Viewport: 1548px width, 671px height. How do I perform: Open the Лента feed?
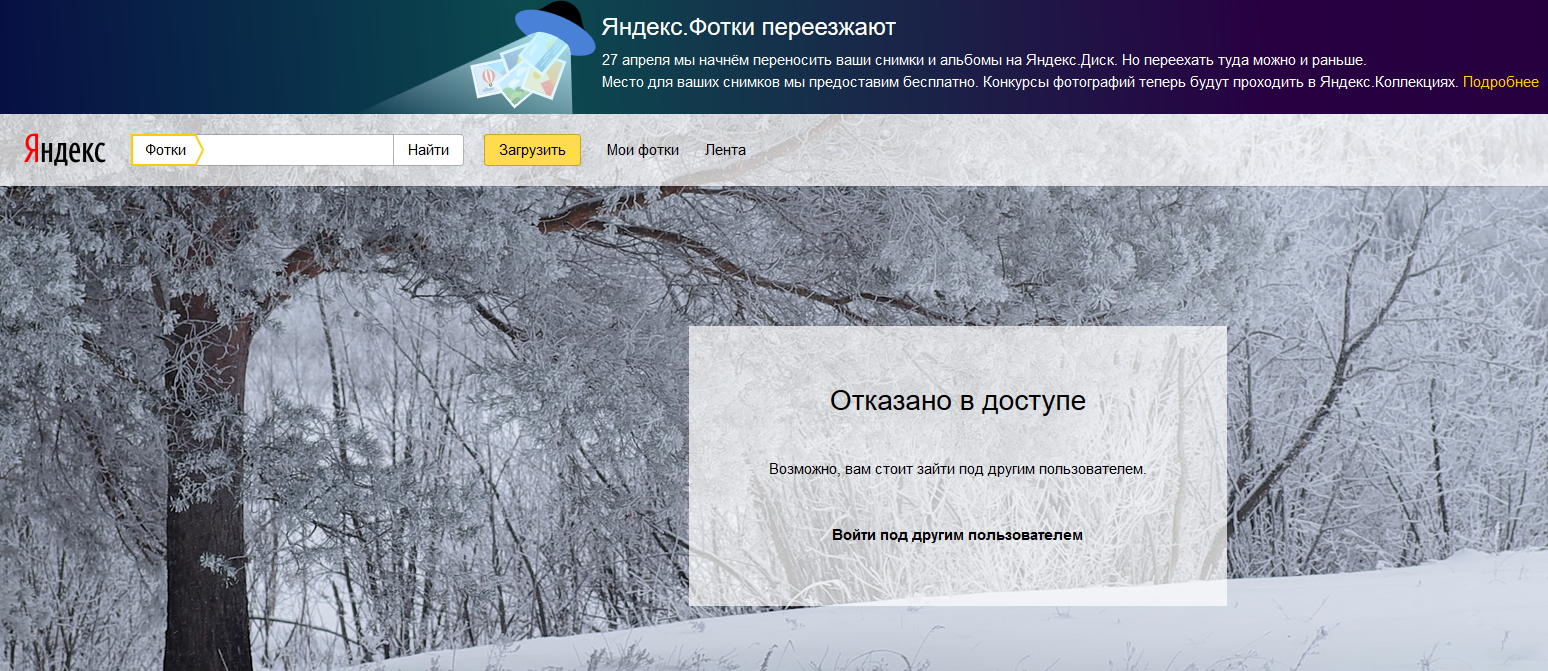(725, 150)
